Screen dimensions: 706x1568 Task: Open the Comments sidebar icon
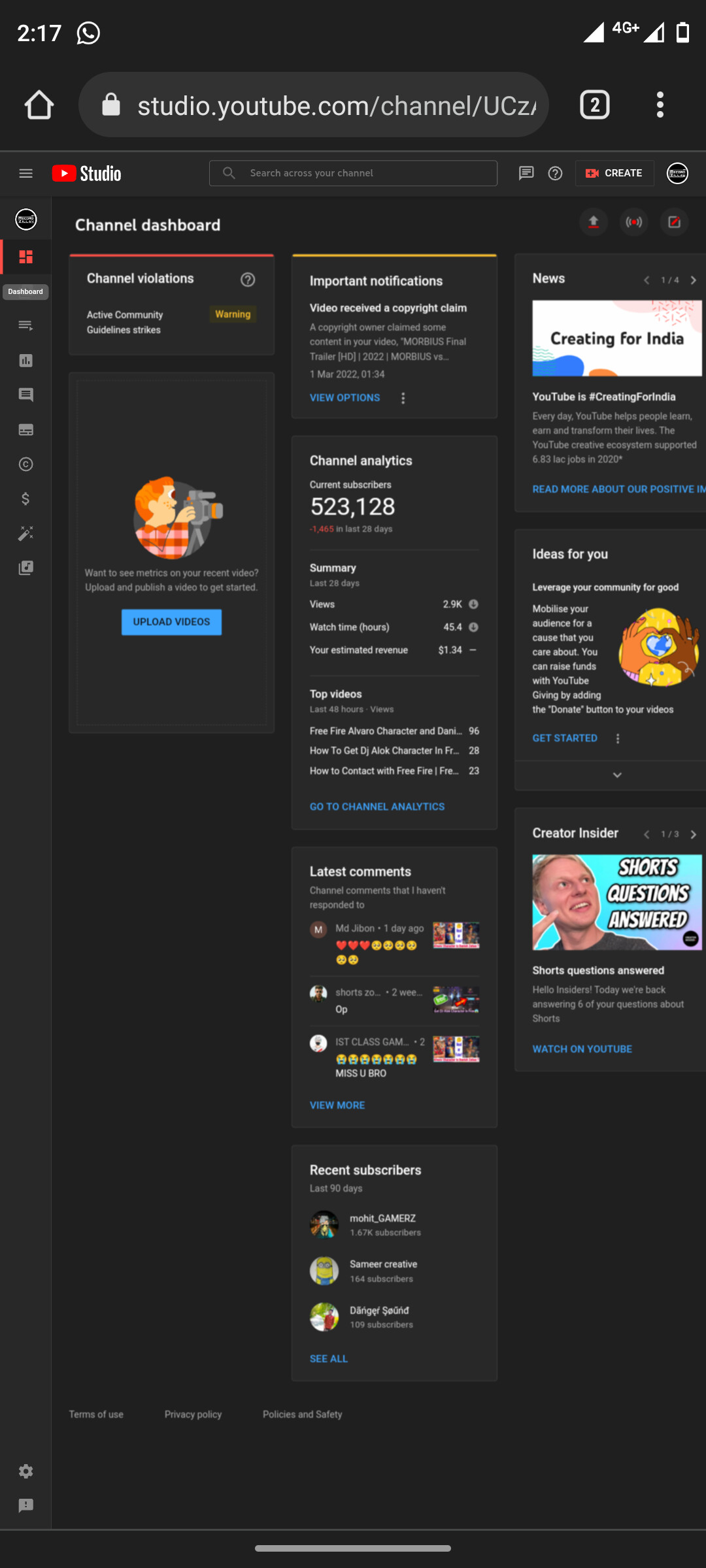pos(25,395)
